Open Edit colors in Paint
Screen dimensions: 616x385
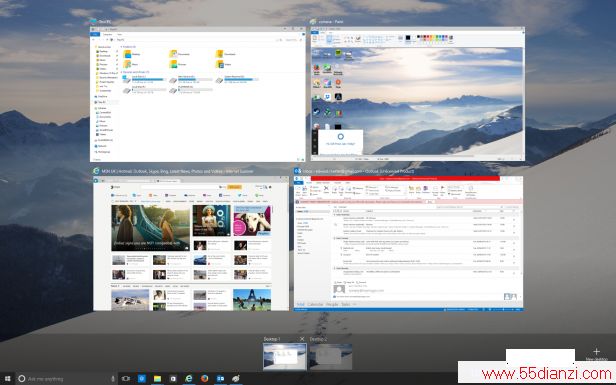pos(451,38)
